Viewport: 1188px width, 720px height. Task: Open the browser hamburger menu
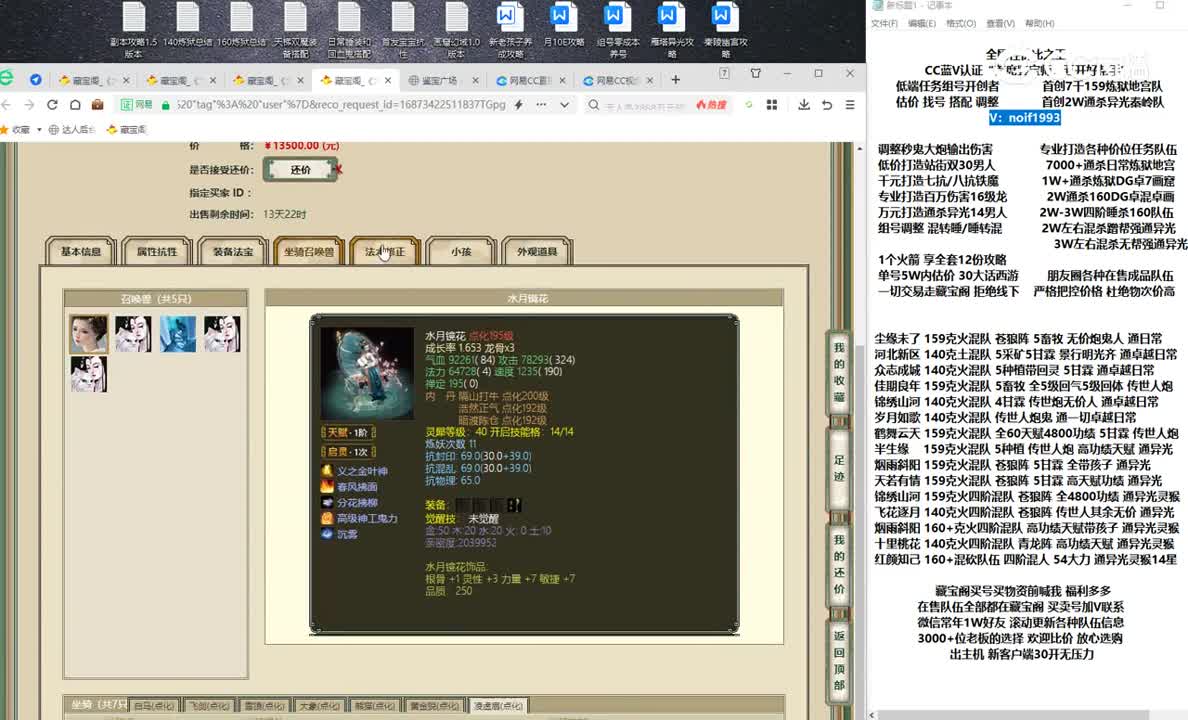(850, 105)
